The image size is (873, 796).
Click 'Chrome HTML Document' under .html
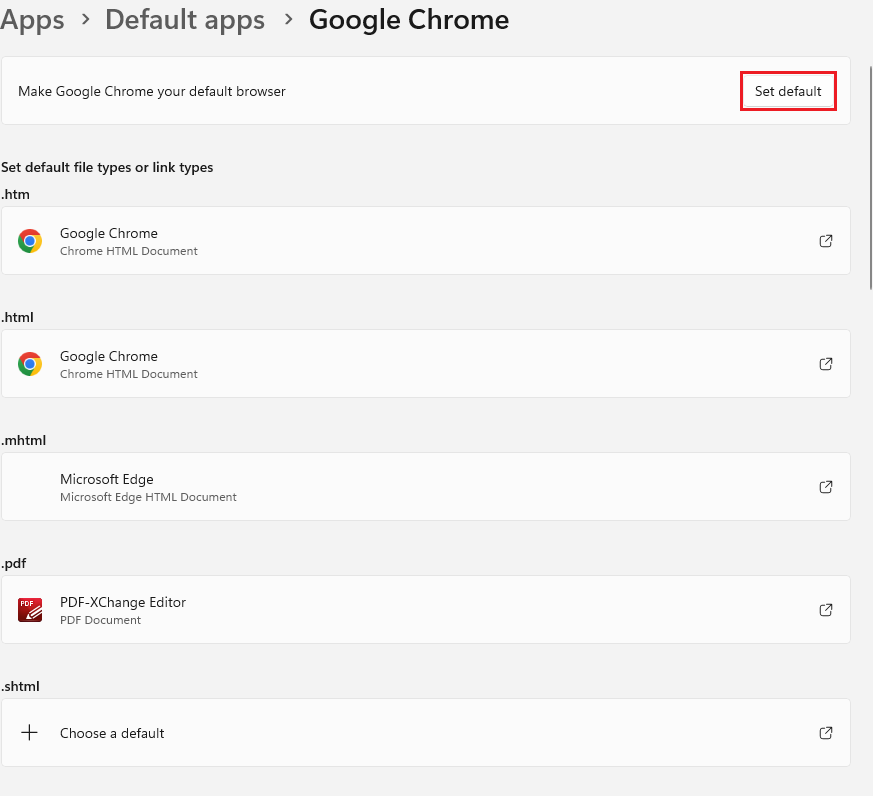click(x=129, y=374)
